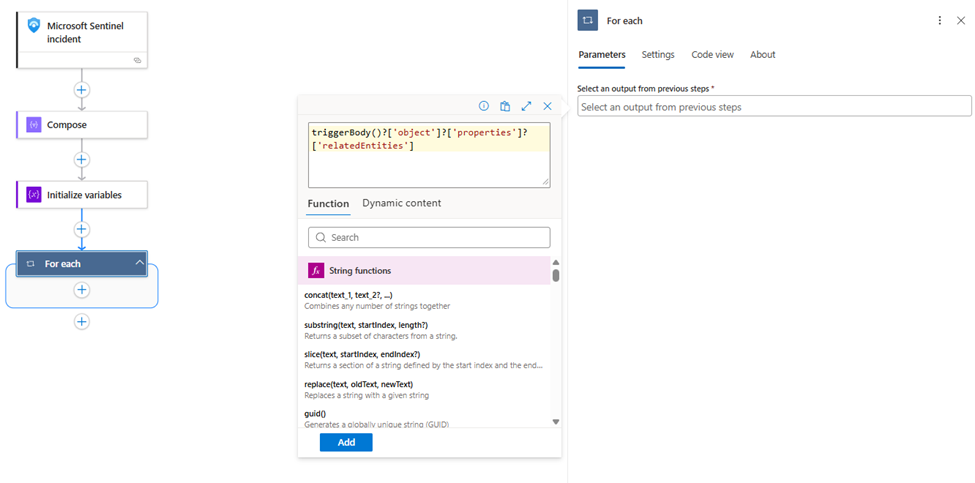
Task: Click the For each title in panel header
Action: point(625,21)
